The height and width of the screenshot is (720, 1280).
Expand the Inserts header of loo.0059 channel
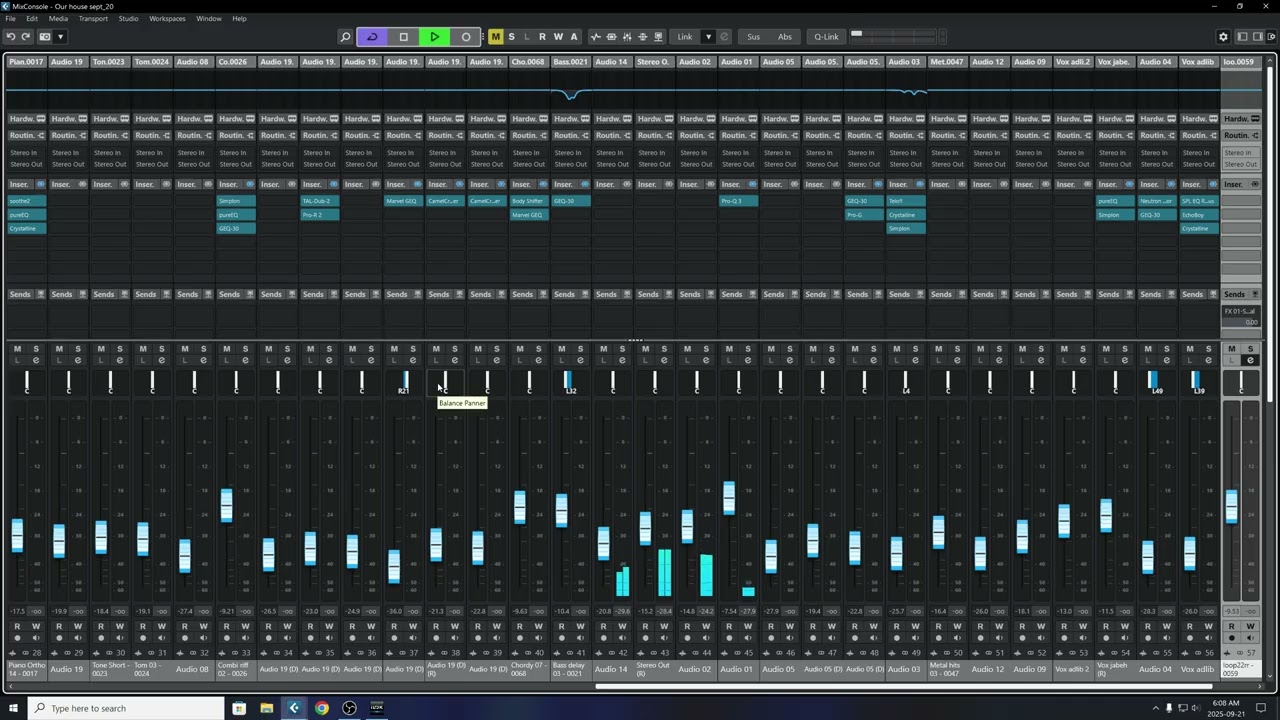[x=1240, y=184]
